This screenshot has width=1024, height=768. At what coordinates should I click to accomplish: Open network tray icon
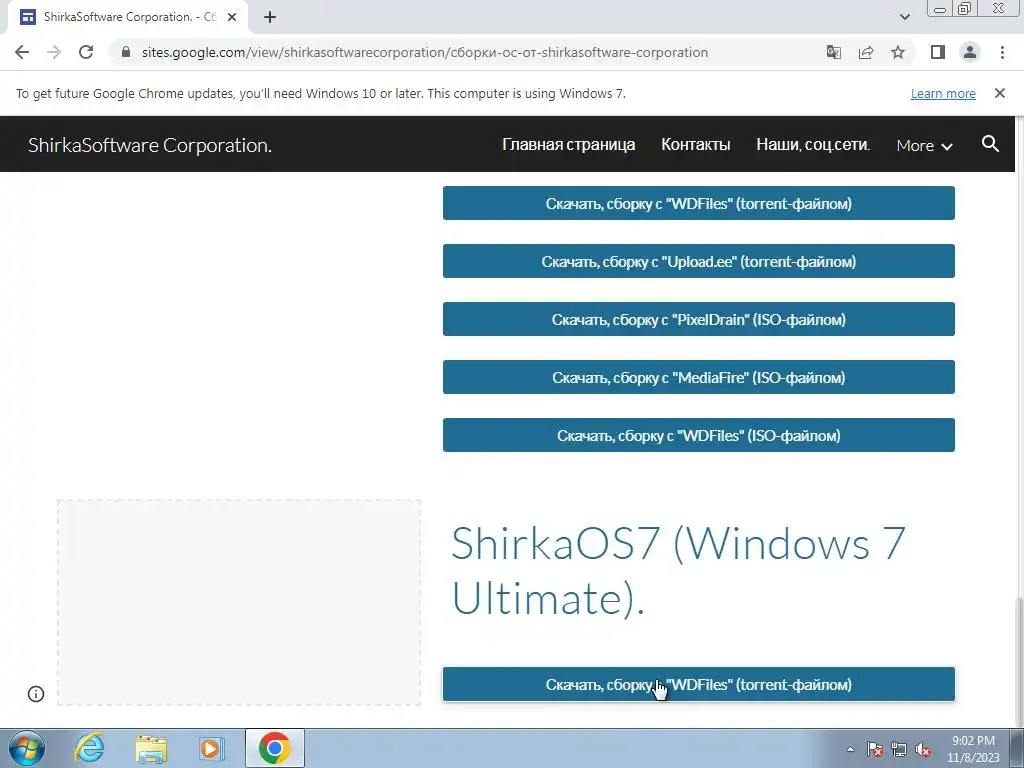[899, 749]
